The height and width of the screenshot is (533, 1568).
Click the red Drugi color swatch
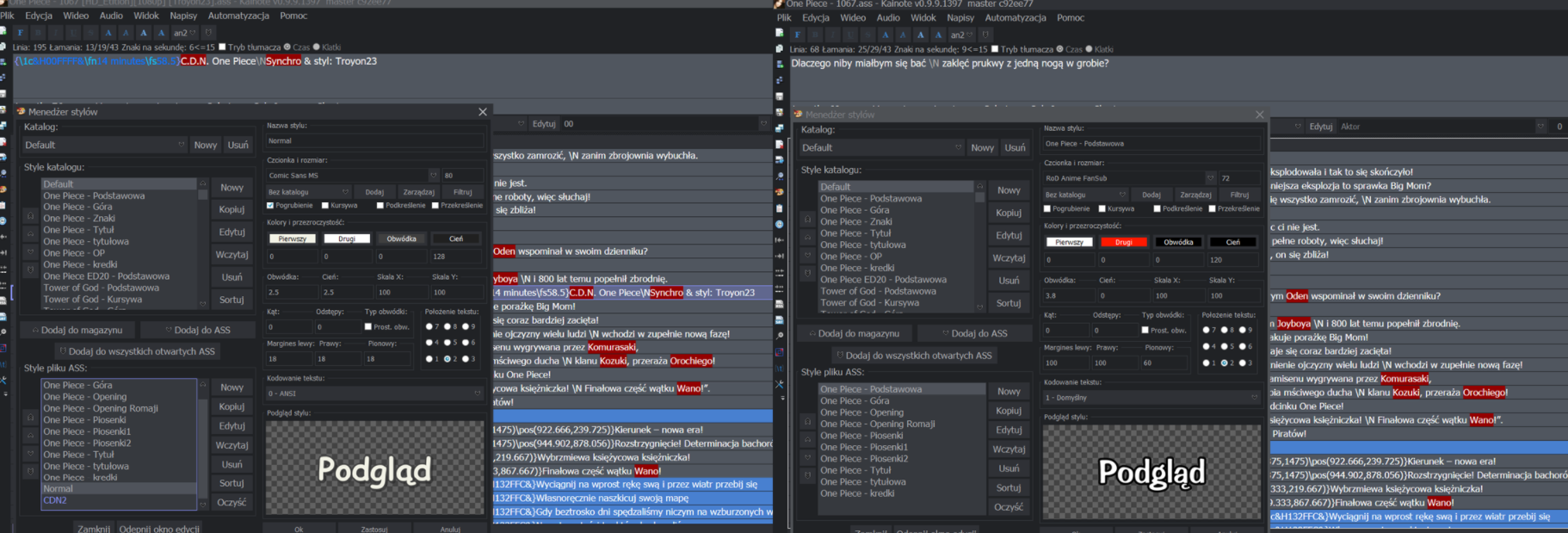1123,242
